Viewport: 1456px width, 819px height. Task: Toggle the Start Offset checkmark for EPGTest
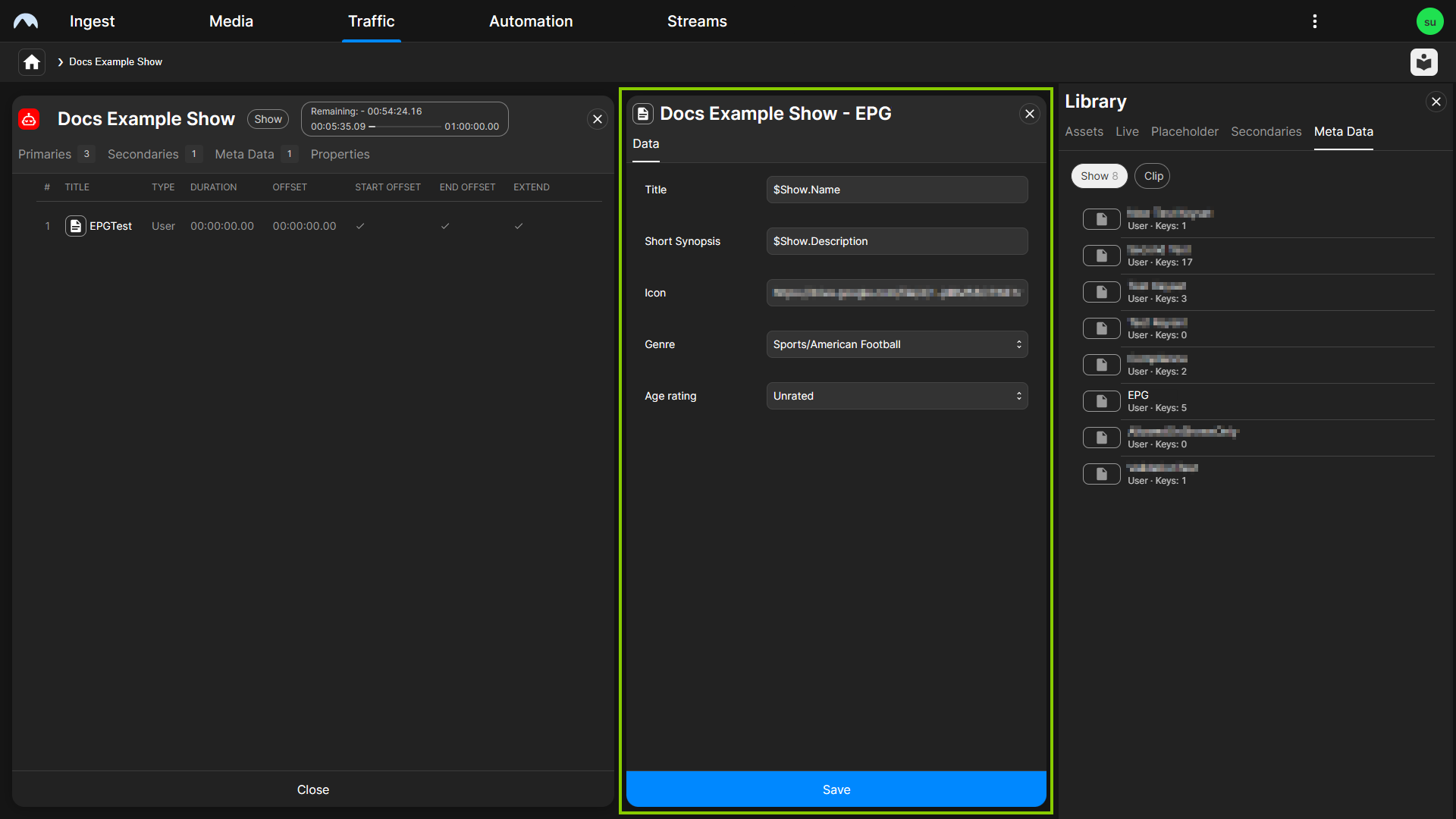coord(360,225)
